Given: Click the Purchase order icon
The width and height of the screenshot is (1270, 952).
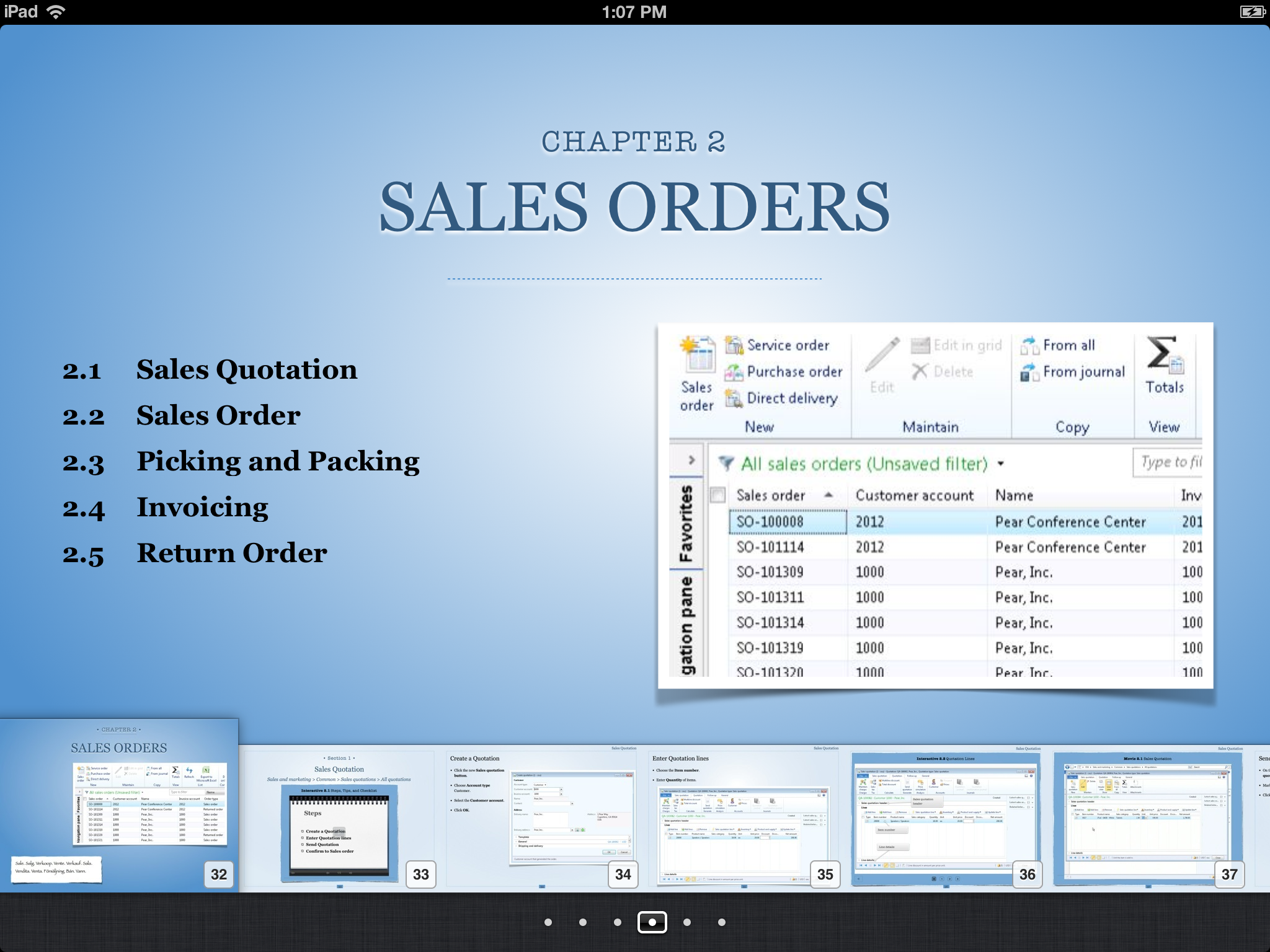Looking at the screenshot, I should click(734, 372).
